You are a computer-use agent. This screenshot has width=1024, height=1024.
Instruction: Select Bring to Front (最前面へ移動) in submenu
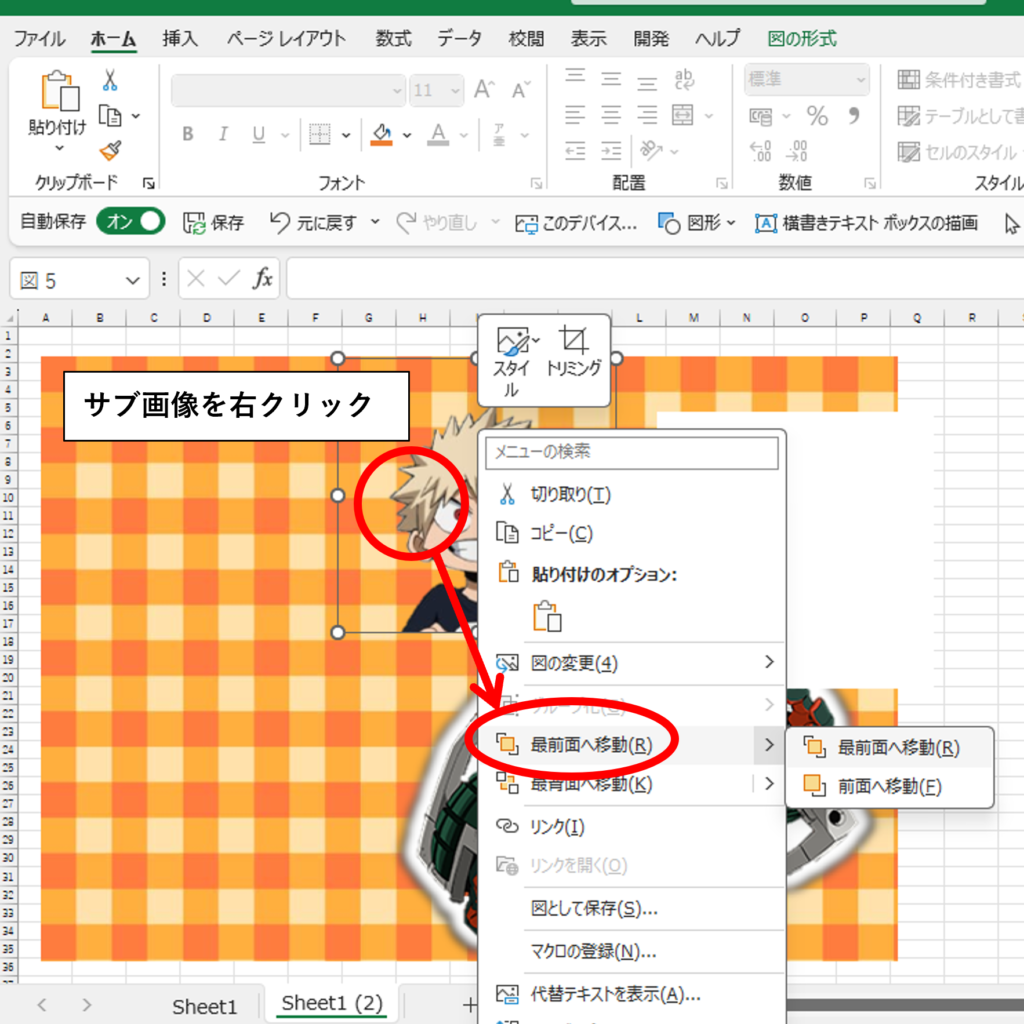click(x=889, y=747)
